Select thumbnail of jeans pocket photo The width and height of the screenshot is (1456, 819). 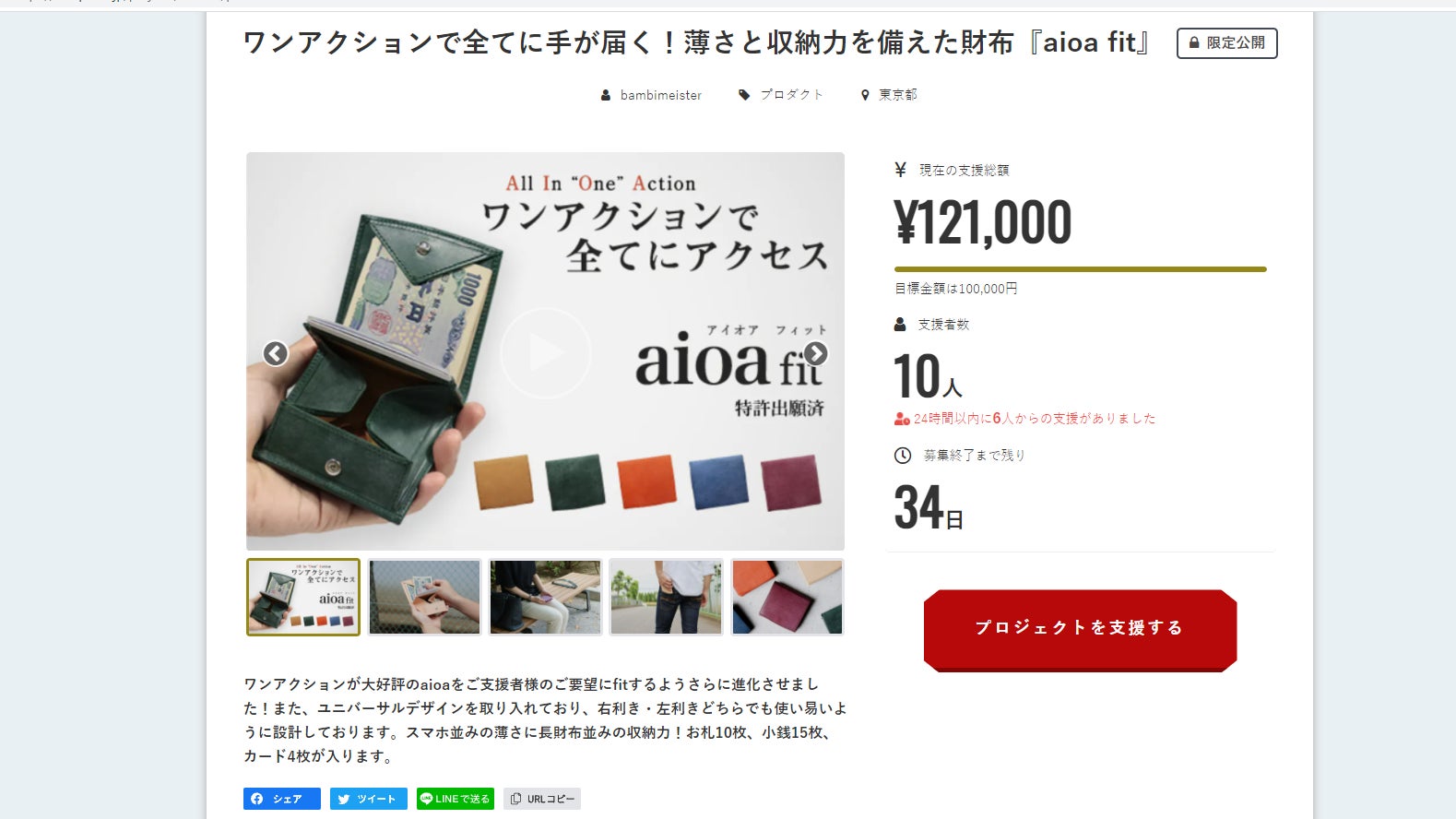(x=666, y=597)
